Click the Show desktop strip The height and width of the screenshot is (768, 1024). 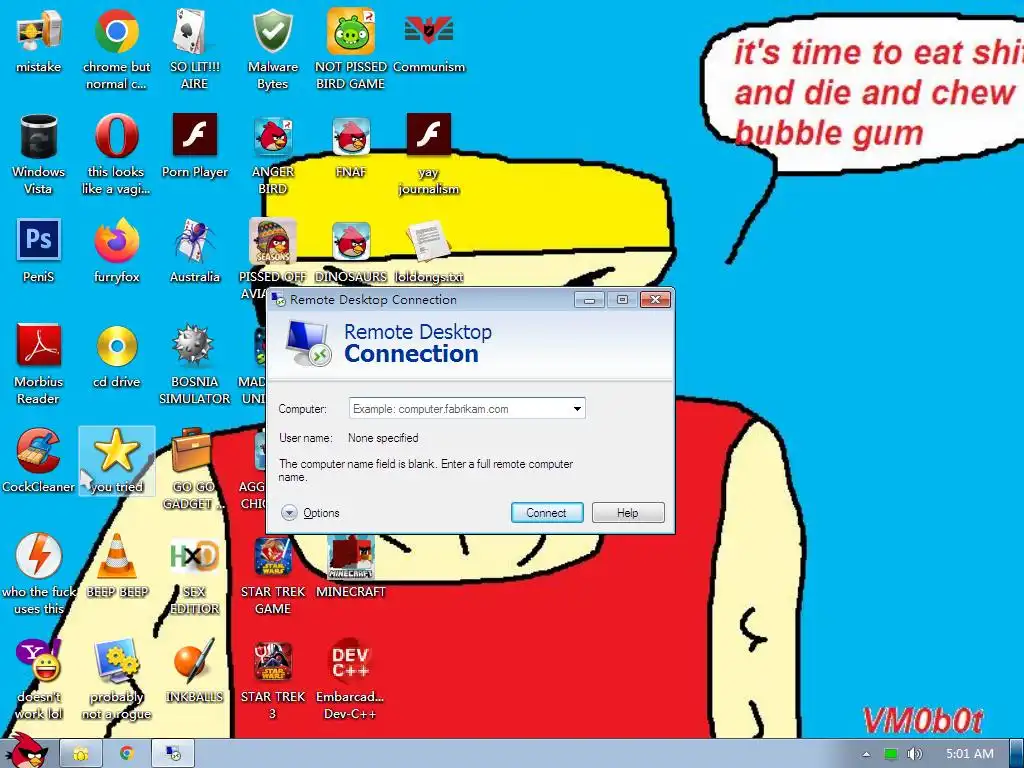(1017, 754)
